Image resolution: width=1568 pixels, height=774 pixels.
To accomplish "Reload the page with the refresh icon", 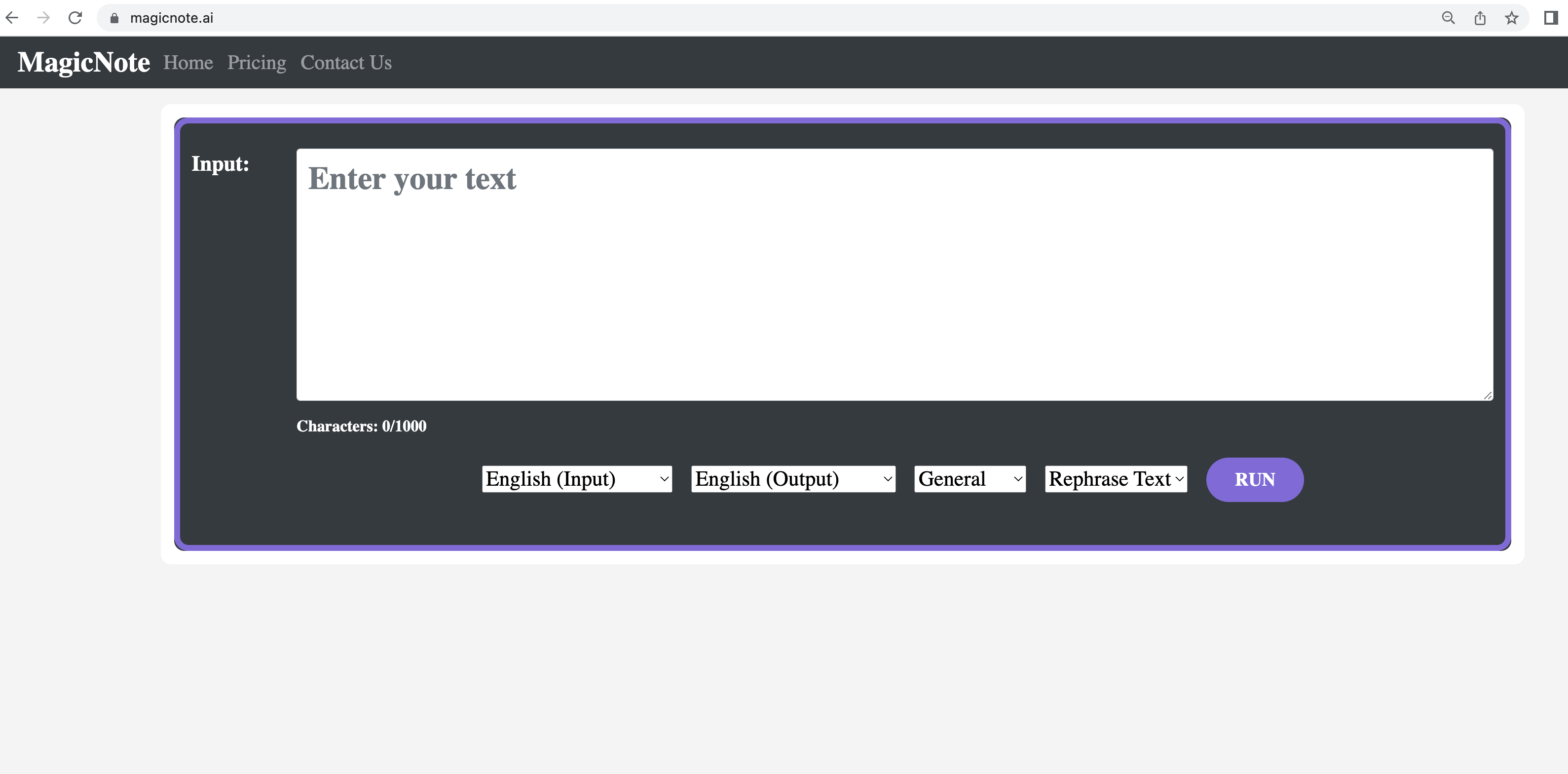I will tap(75, 18).
